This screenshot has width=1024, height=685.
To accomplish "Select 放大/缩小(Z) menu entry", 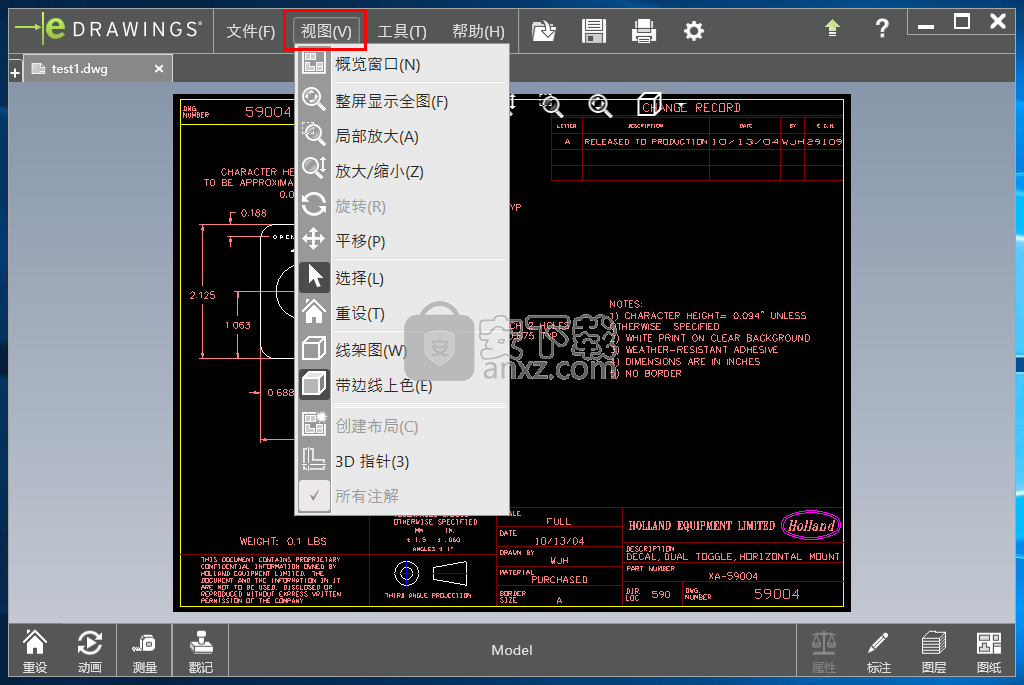I will (x=402, y=171).
